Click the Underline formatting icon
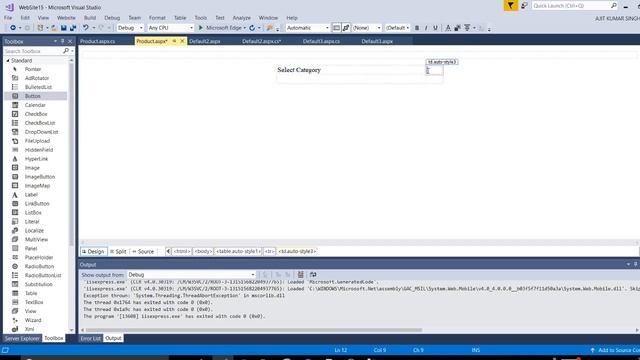Screen dimensions: 640x360 point(436,28)
